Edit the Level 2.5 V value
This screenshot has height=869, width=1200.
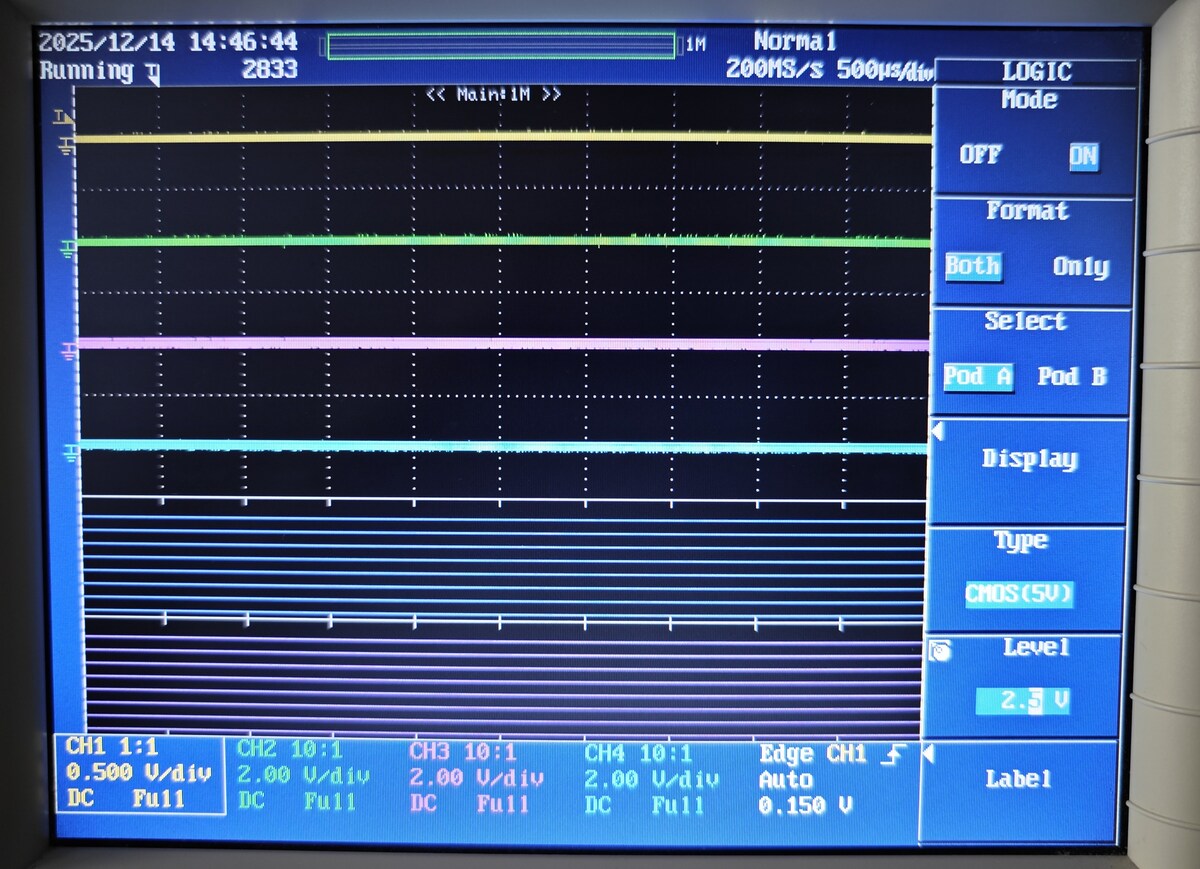(x=1022, y=702)
